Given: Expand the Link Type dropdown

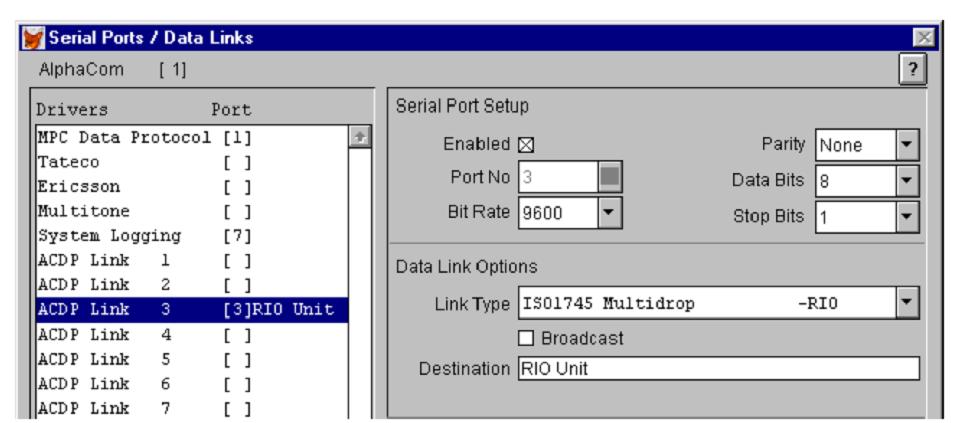Looking at the screenshot, I should point(907,302).
